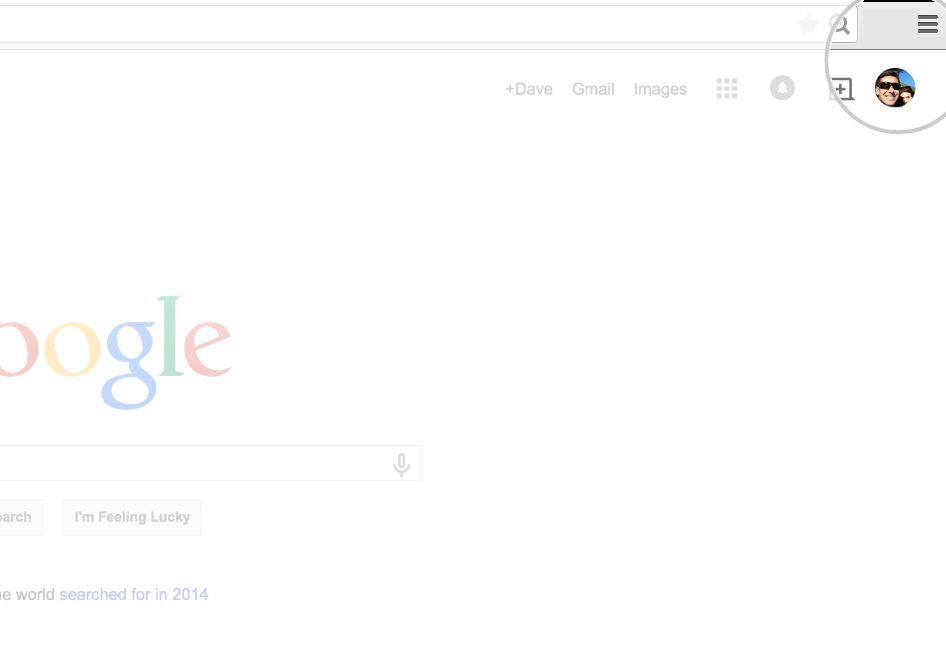Go to Gmail from the header
This screenshot has height=652, width=946.
593,89
